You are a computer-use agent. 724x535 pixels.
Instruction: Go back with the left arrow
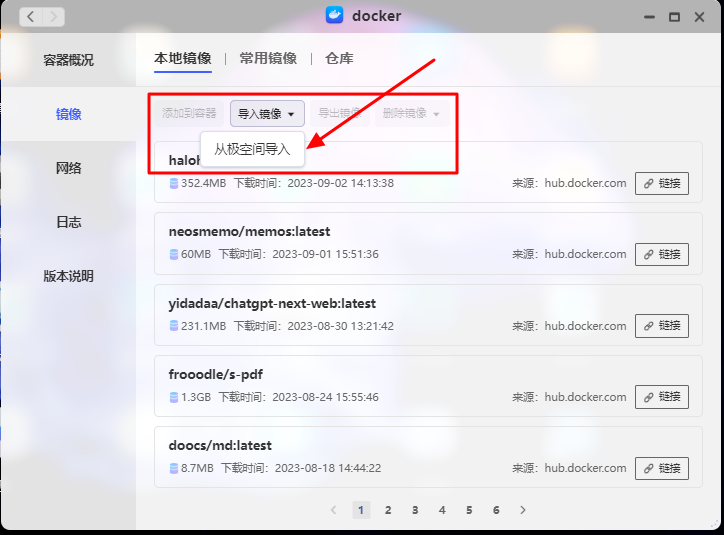[x=30, y=17]
